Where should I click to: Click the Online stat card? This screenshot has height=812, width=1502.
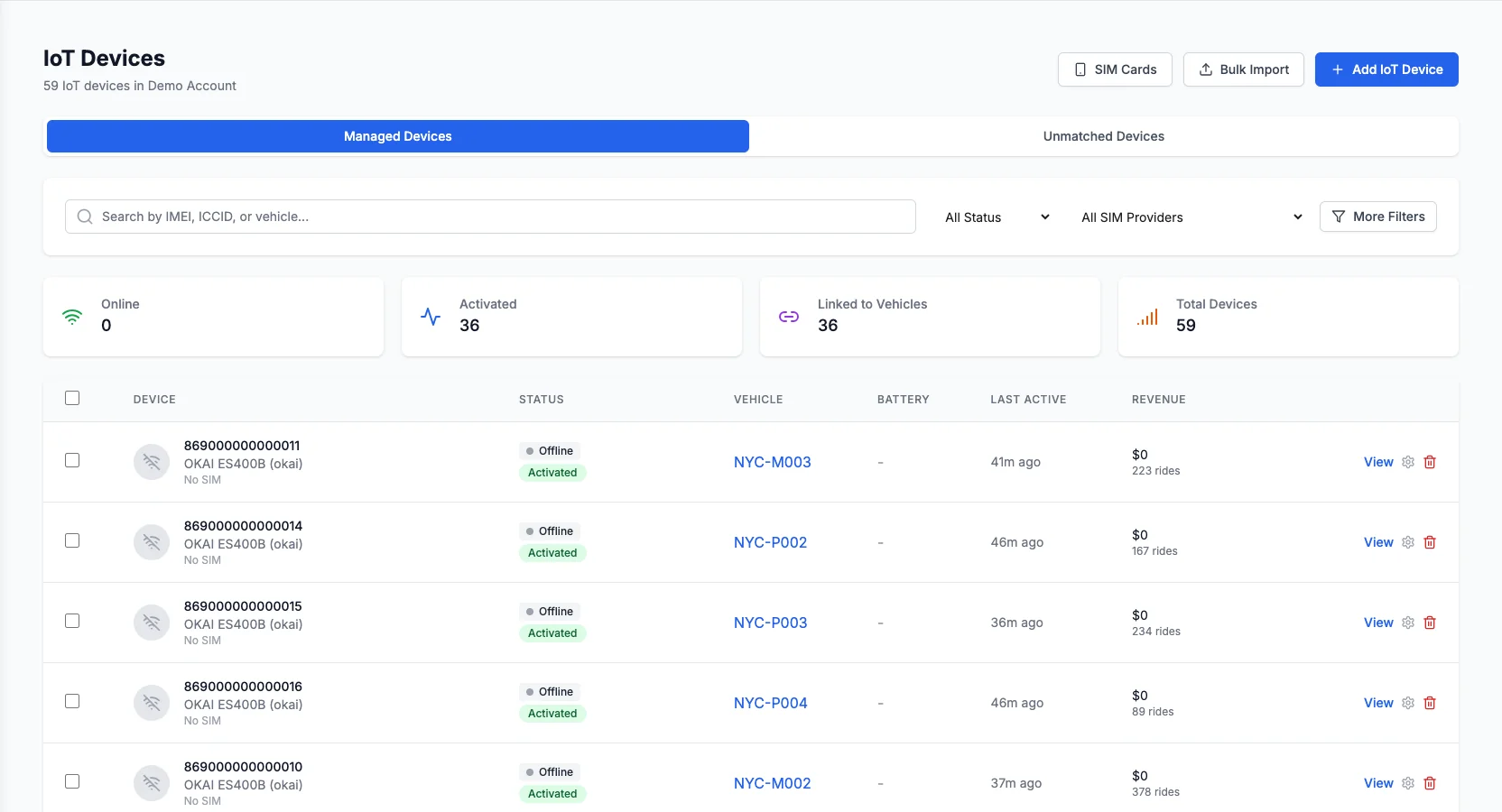point(214,317)
